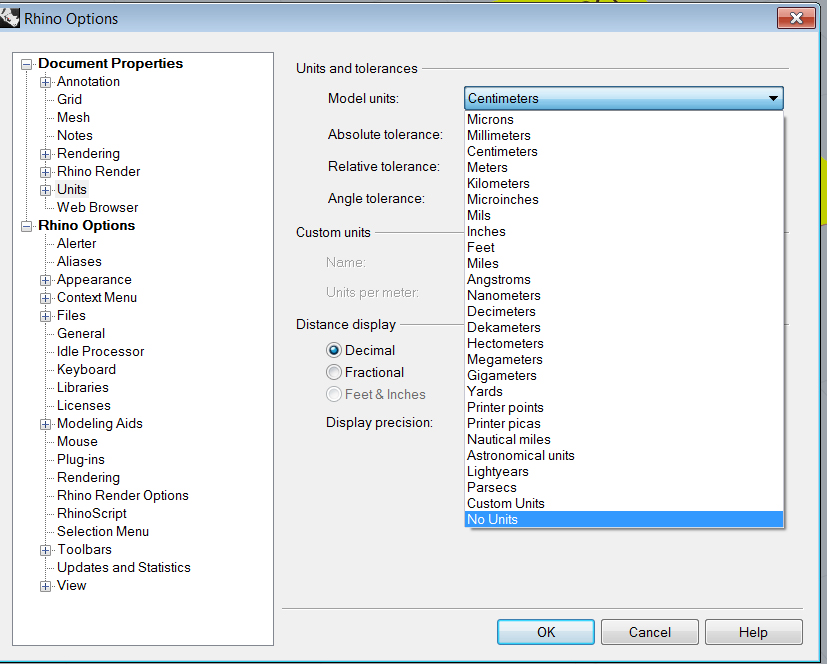Expand the Files tree node
Screen dimensions: 827x664
pyautogui.click(x=45, y=316)
